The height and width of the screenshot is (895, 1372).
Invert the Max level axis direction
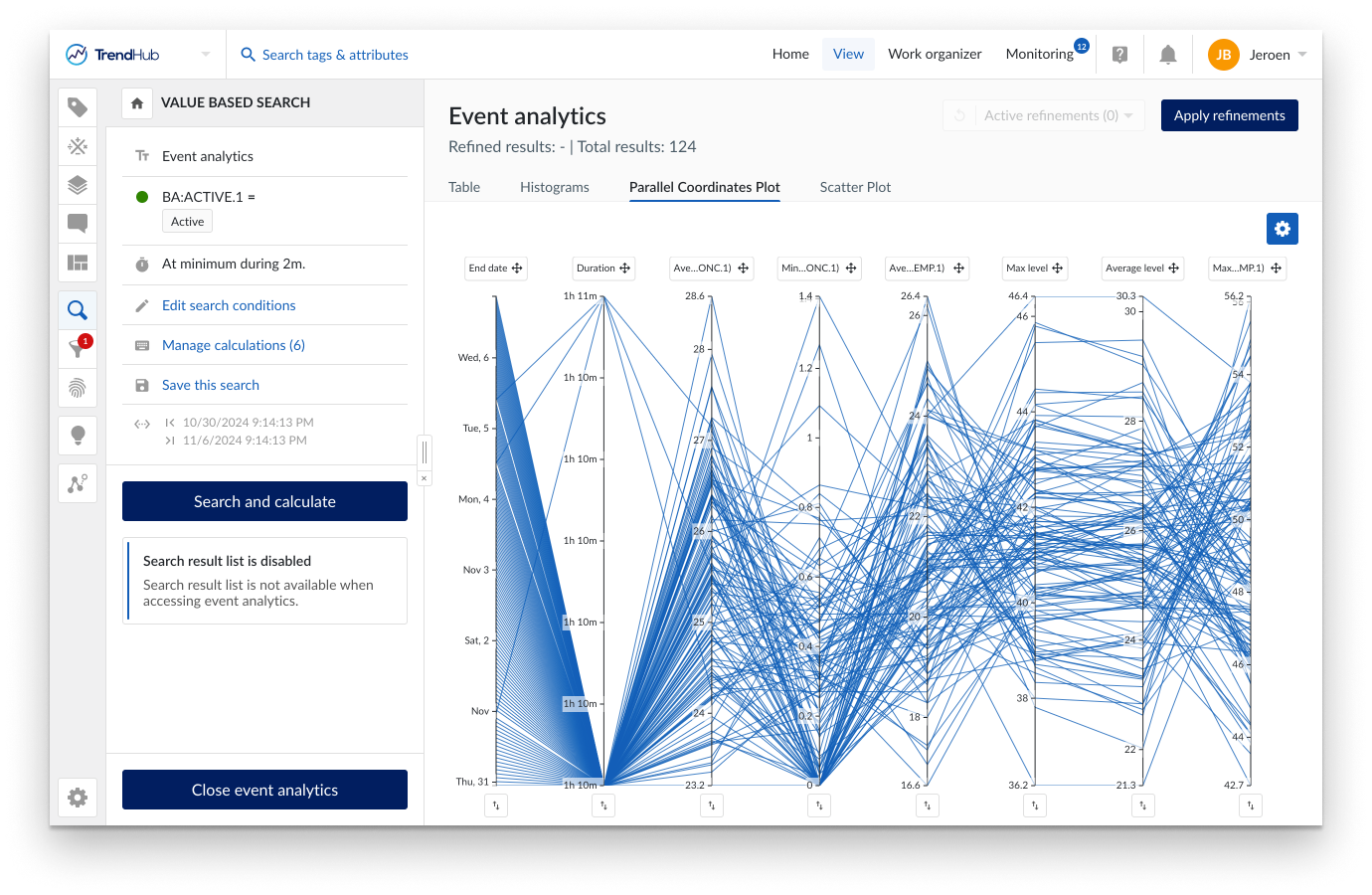tap(1035, 805)
